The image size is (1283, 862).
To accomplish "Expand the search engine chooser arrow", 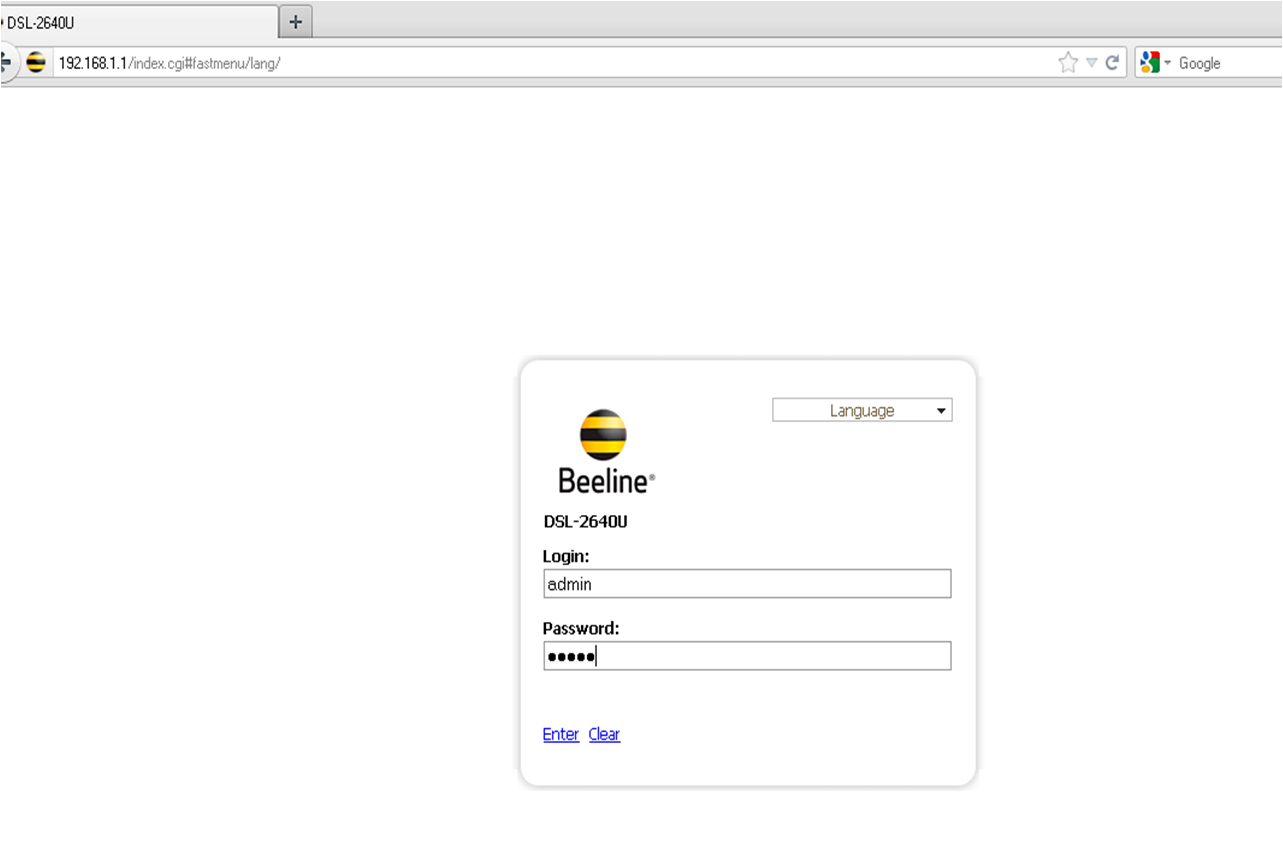I will (x=1167, y=63).
